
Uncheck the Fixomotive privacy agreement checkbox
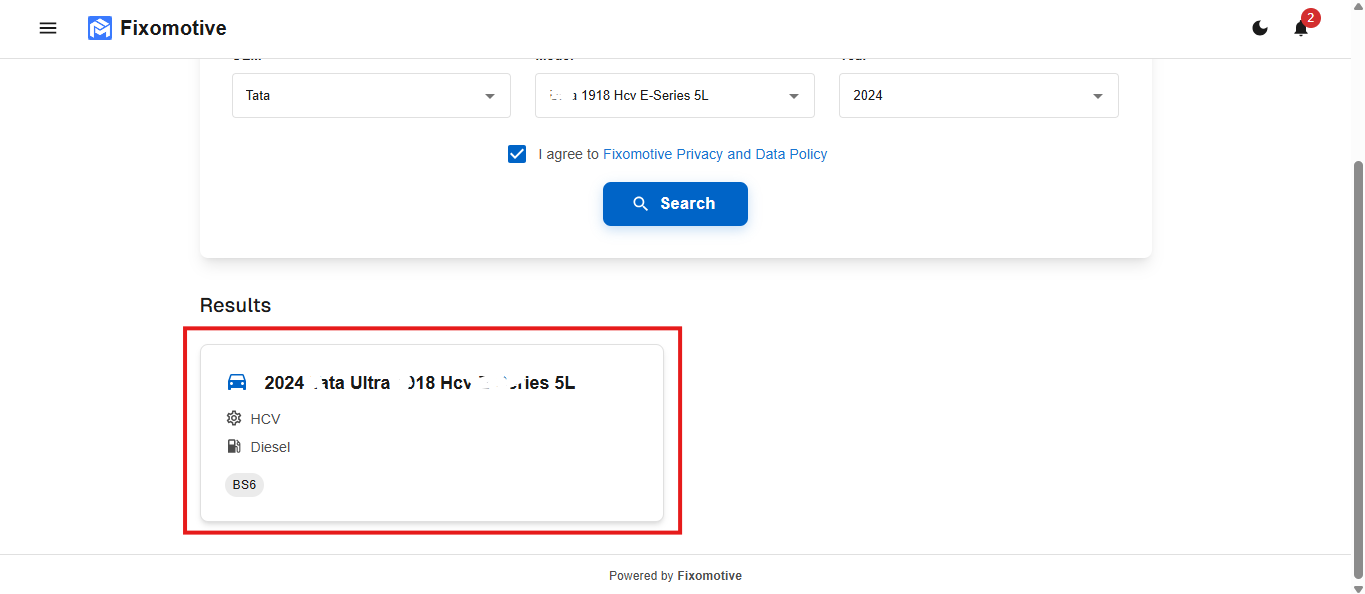point(517,154)
